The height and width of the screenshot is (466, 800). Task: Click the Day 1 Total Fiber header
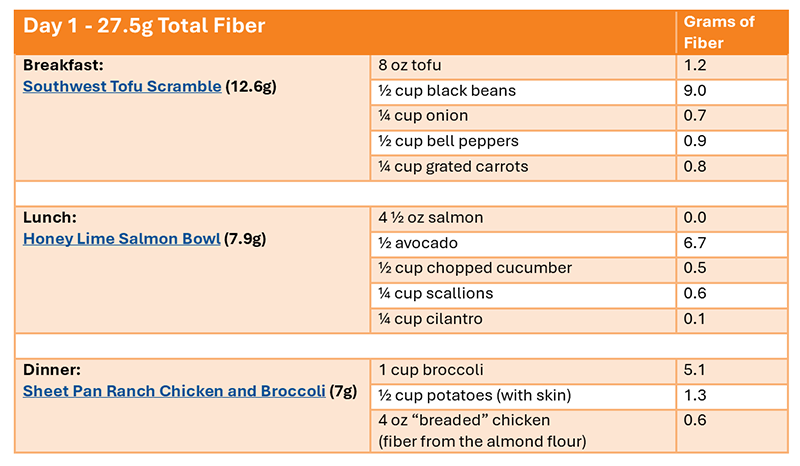tap(145, 27)
